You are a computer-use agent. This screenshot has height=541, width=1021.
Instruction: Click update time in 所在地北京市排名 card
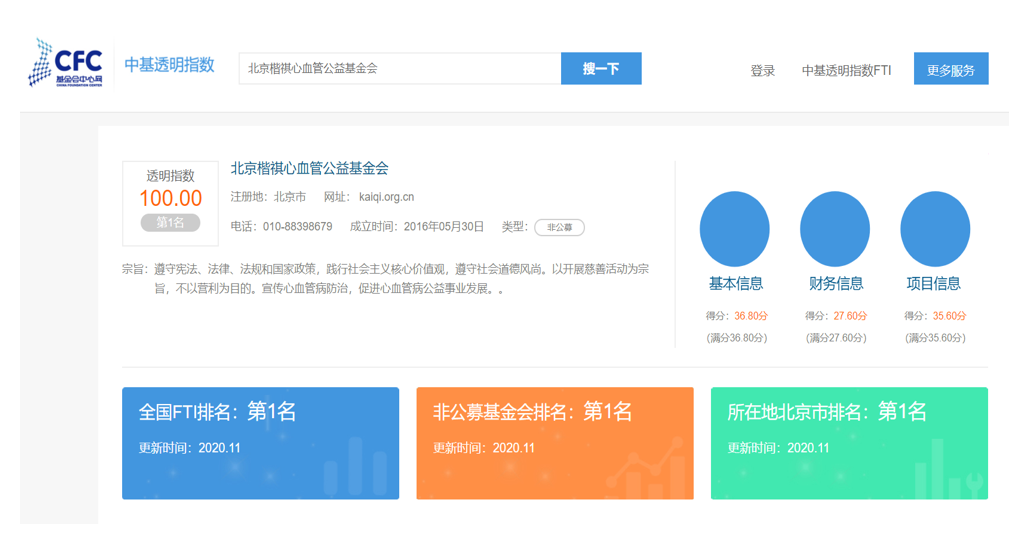pyautogui.click(x=778, y=448)
